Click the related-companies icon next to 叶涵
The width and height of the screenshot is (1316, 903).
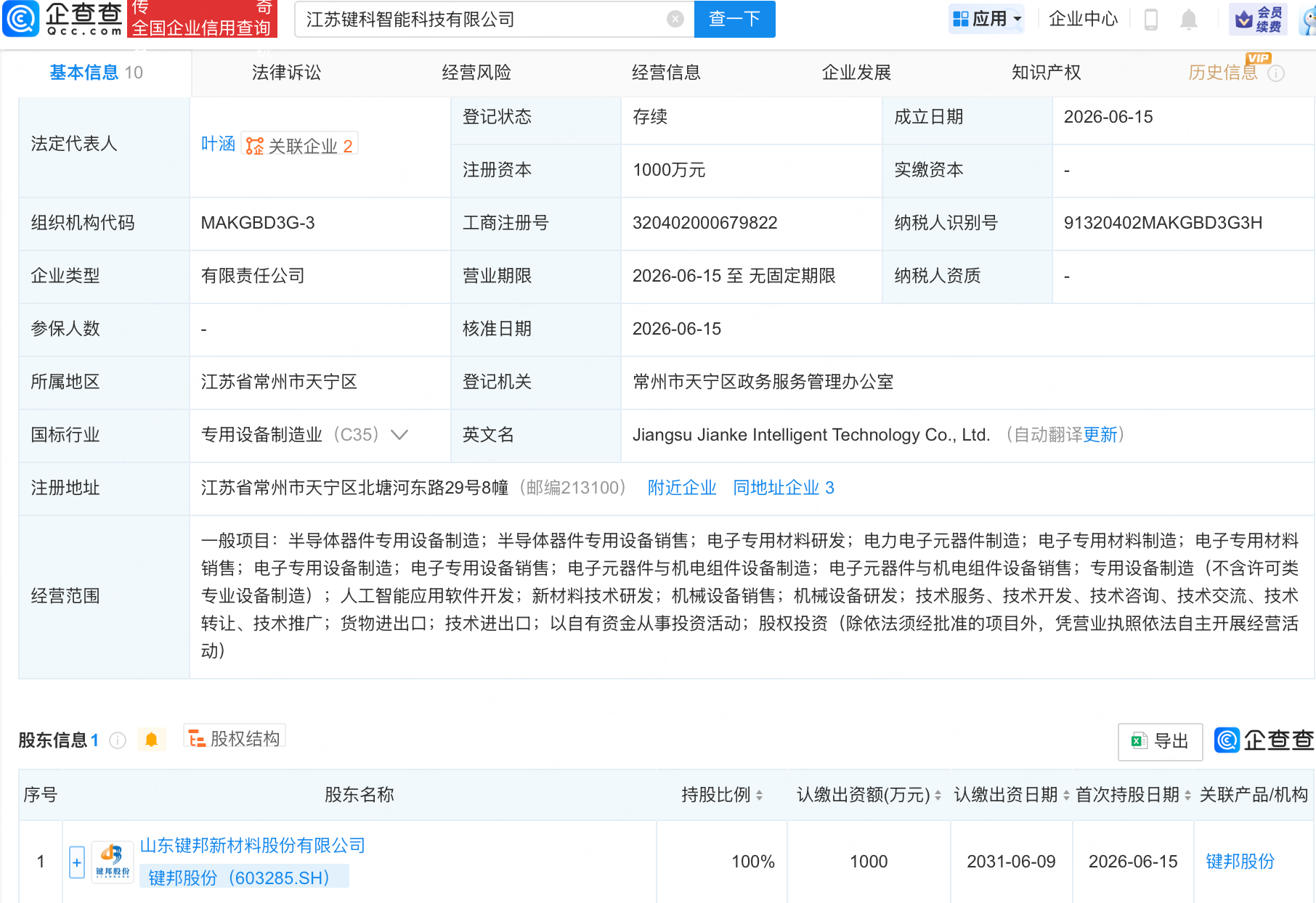255,146
